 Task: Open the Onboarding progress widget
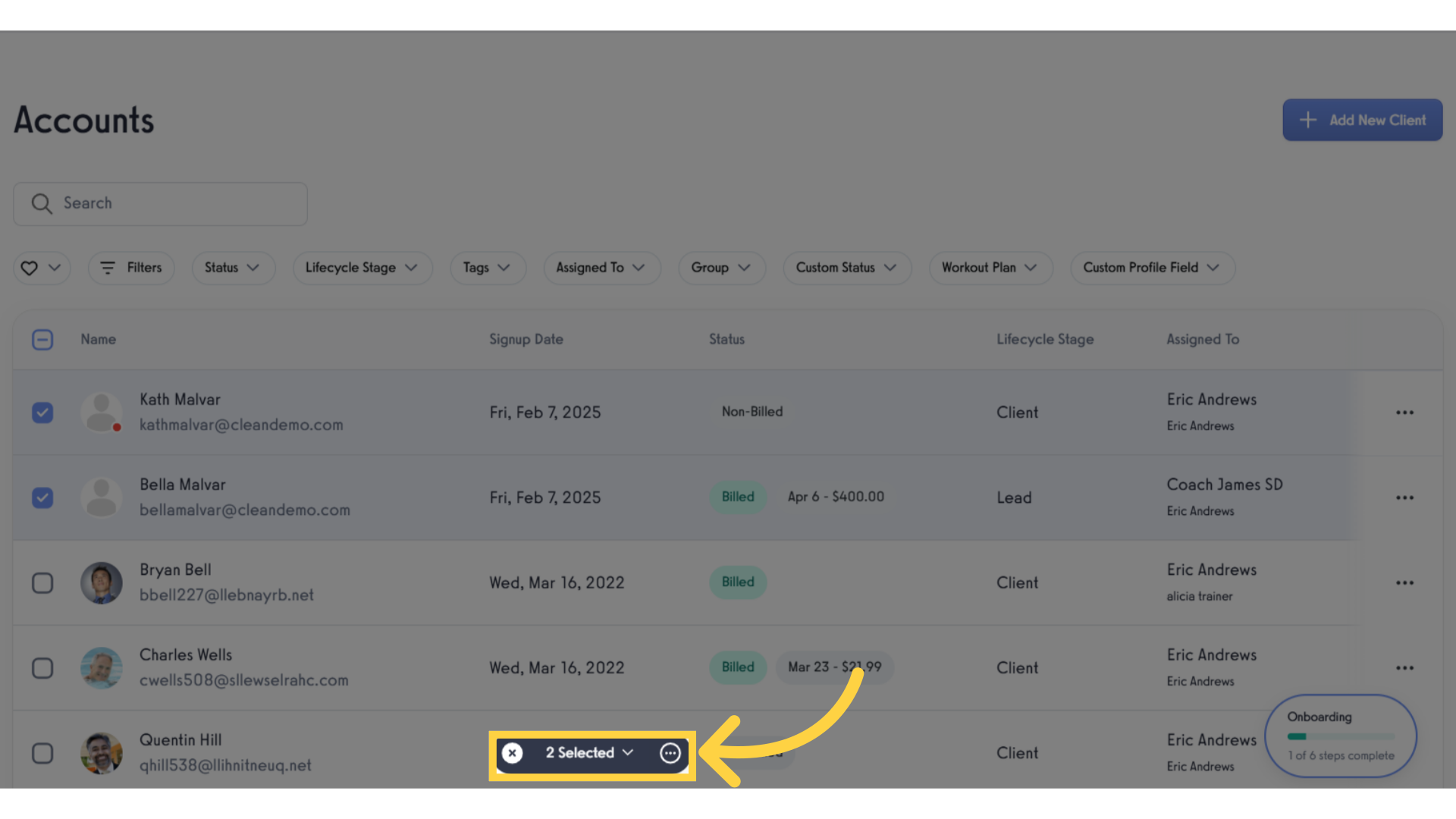1341,736
